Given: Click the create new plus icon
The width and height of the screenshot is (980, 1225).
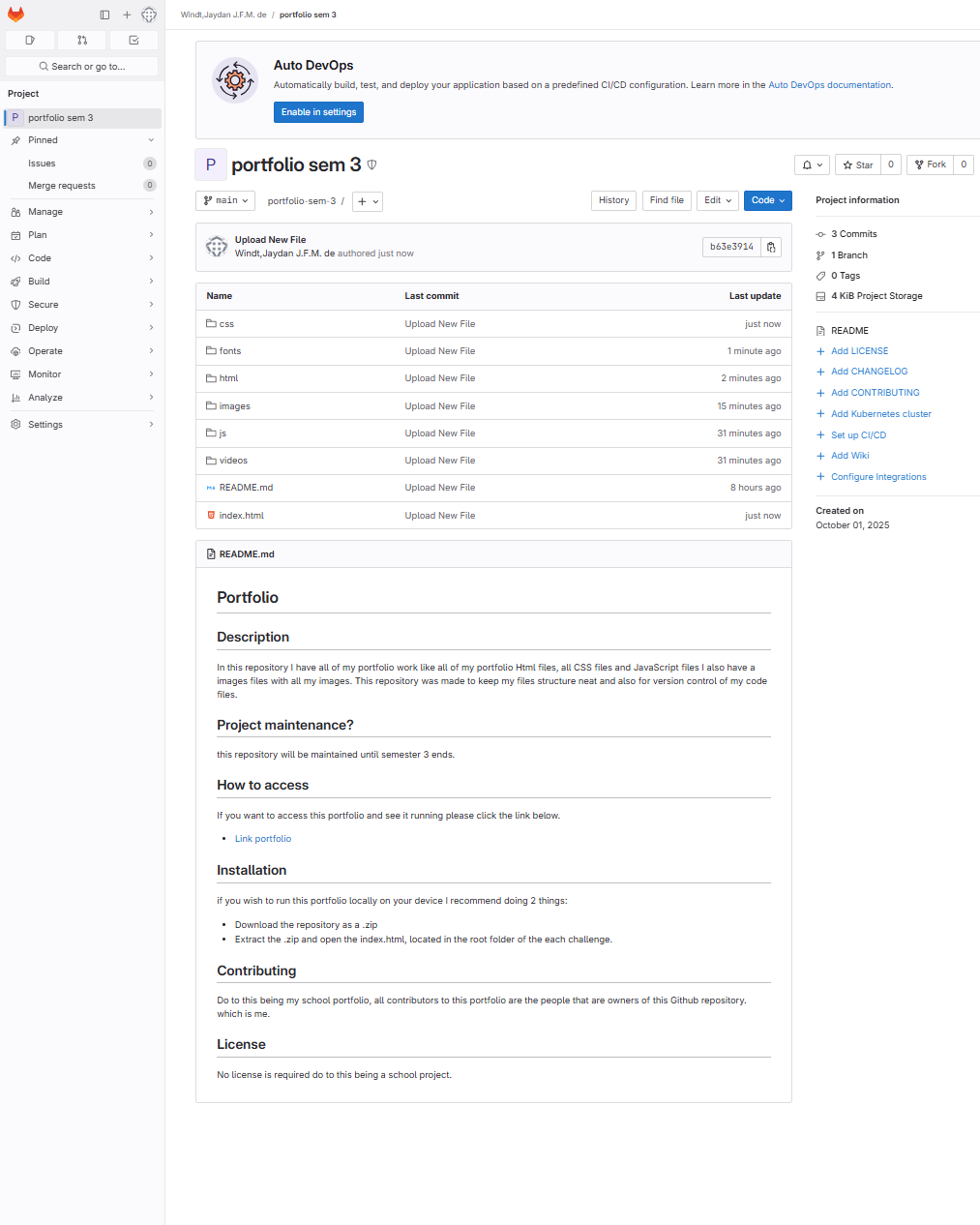Looking at the screenshot, I should [127, 15].
